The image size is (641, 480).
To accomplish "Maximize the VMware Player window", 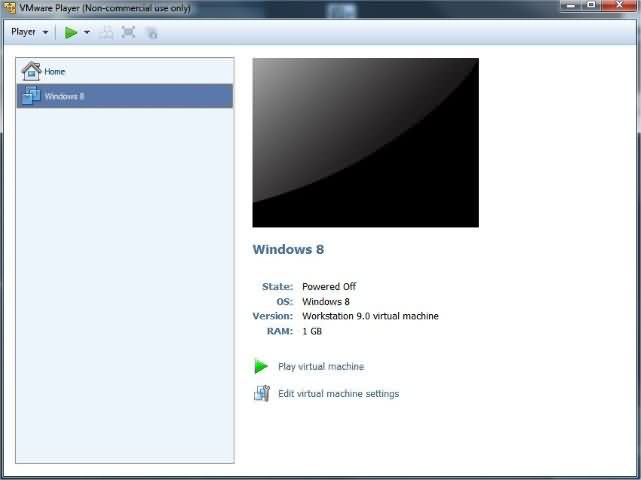I will 592,5.
